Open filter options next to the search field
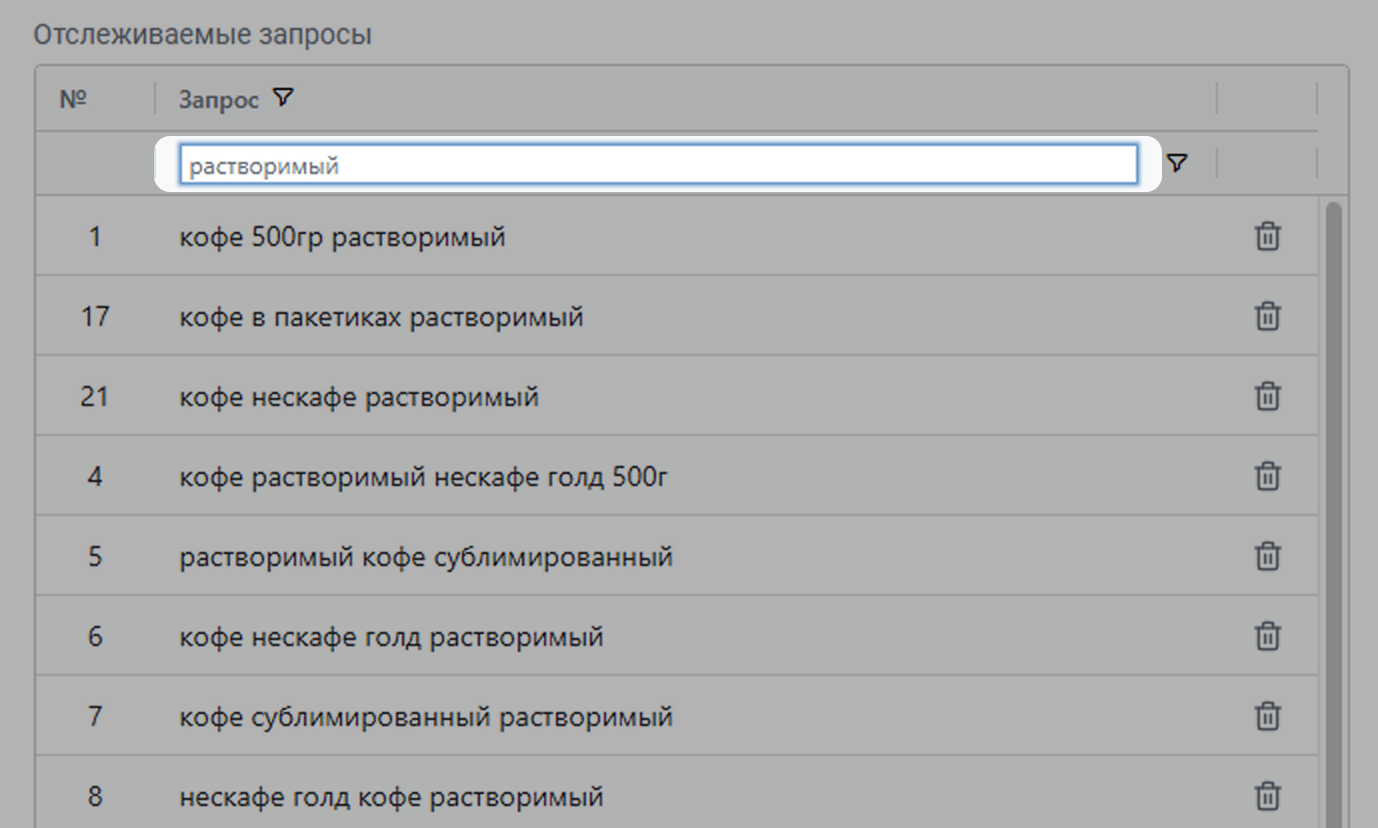This screenshot has height=828, width=1378. click(x=1177, y=163)
